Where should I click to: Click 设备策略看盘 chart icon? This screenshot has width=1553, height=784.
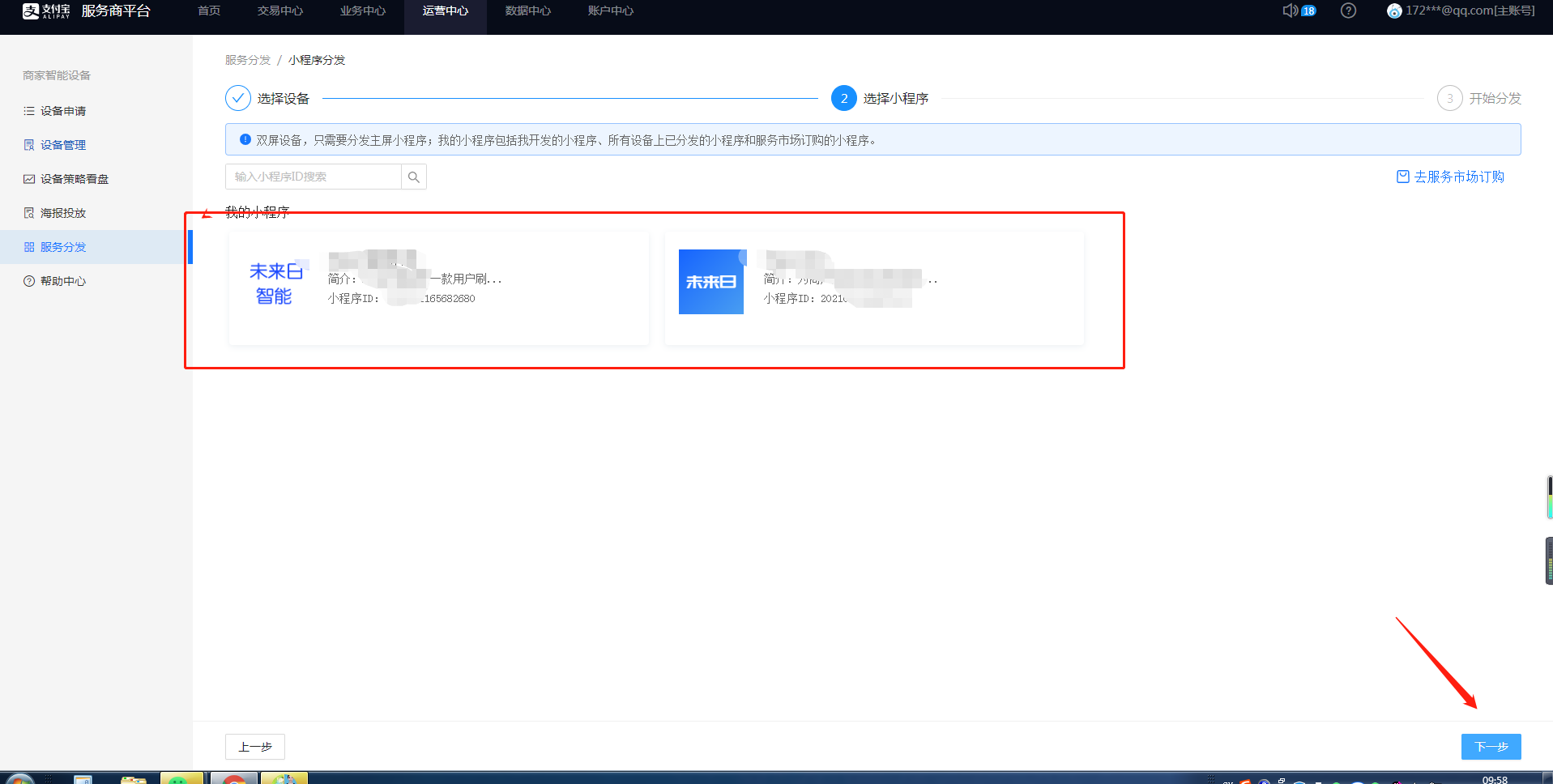pyautogui.click(x=29, y=179)
